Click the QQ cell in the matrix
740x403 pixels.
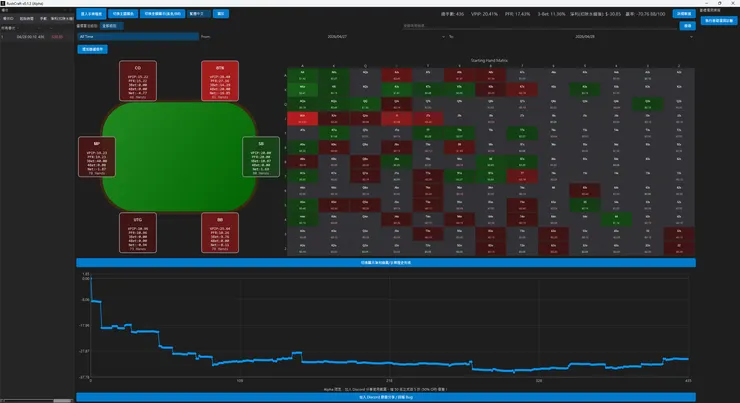click(x=365, y=104)
